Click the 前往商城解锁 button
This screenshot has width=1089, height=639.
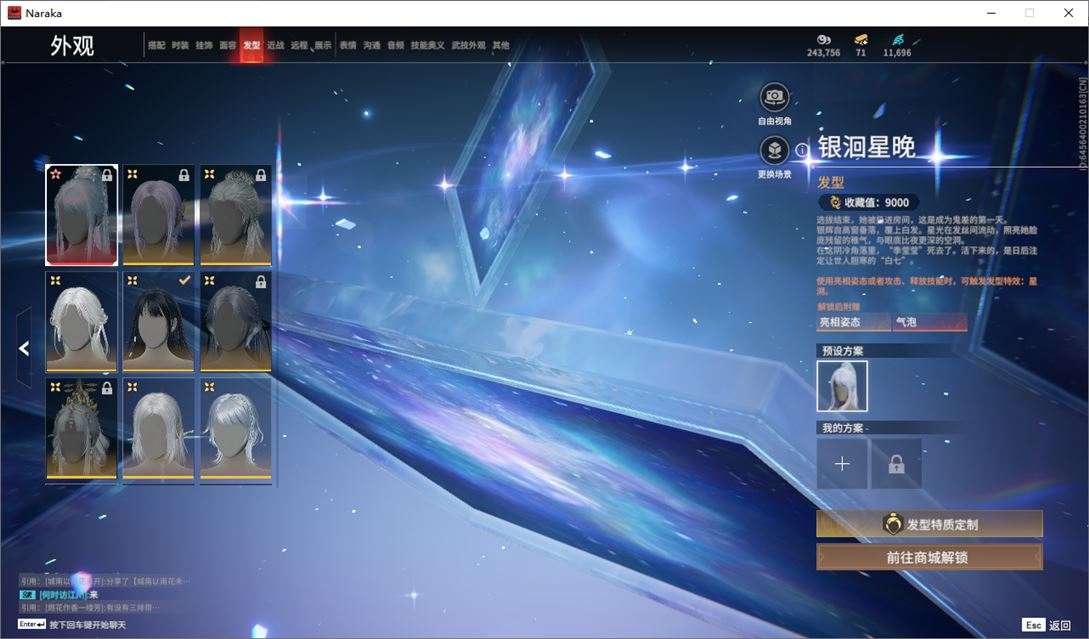point(929,557)
